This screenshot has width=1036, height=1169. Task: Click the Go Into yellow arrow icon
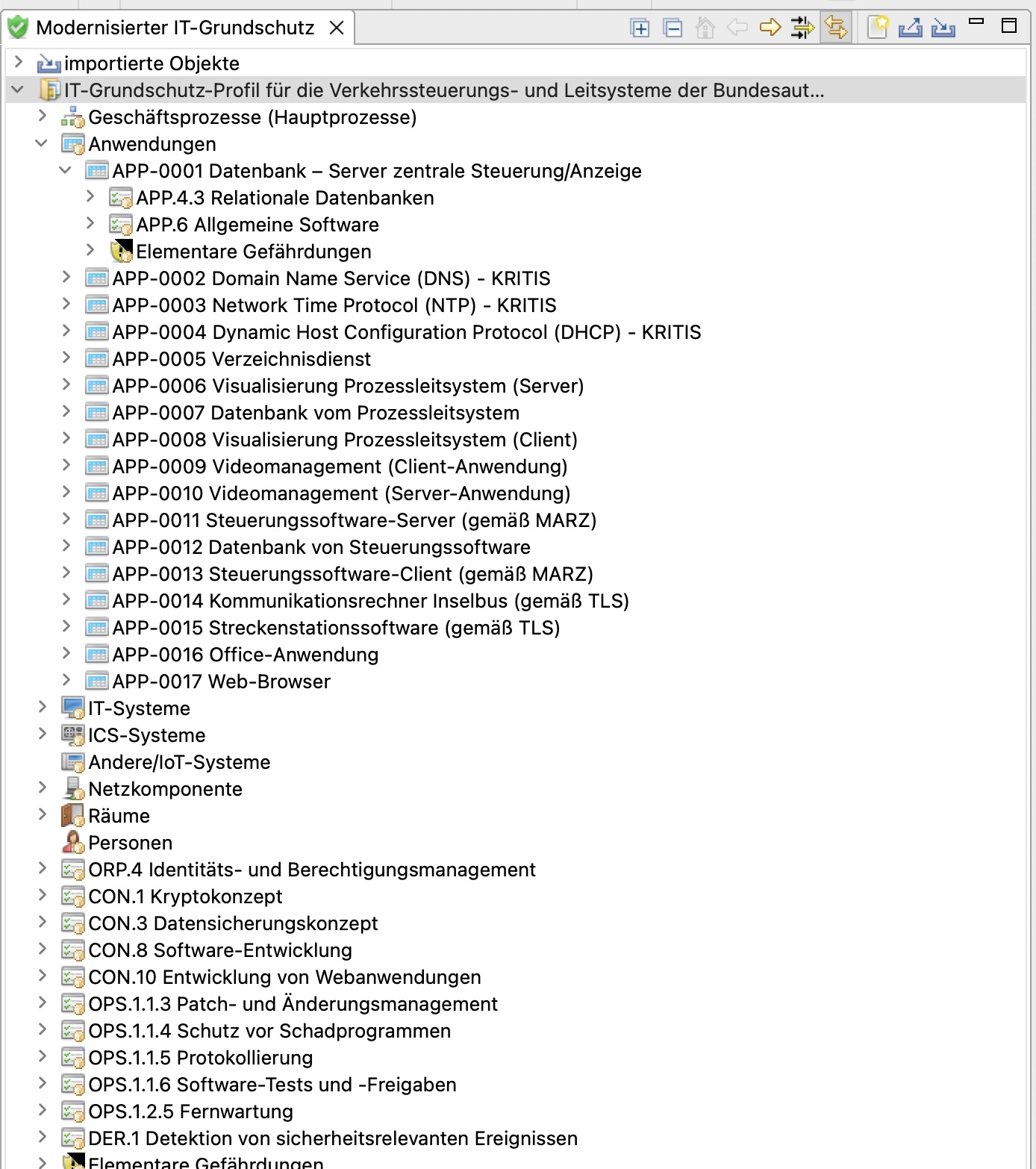pos(770,28)
